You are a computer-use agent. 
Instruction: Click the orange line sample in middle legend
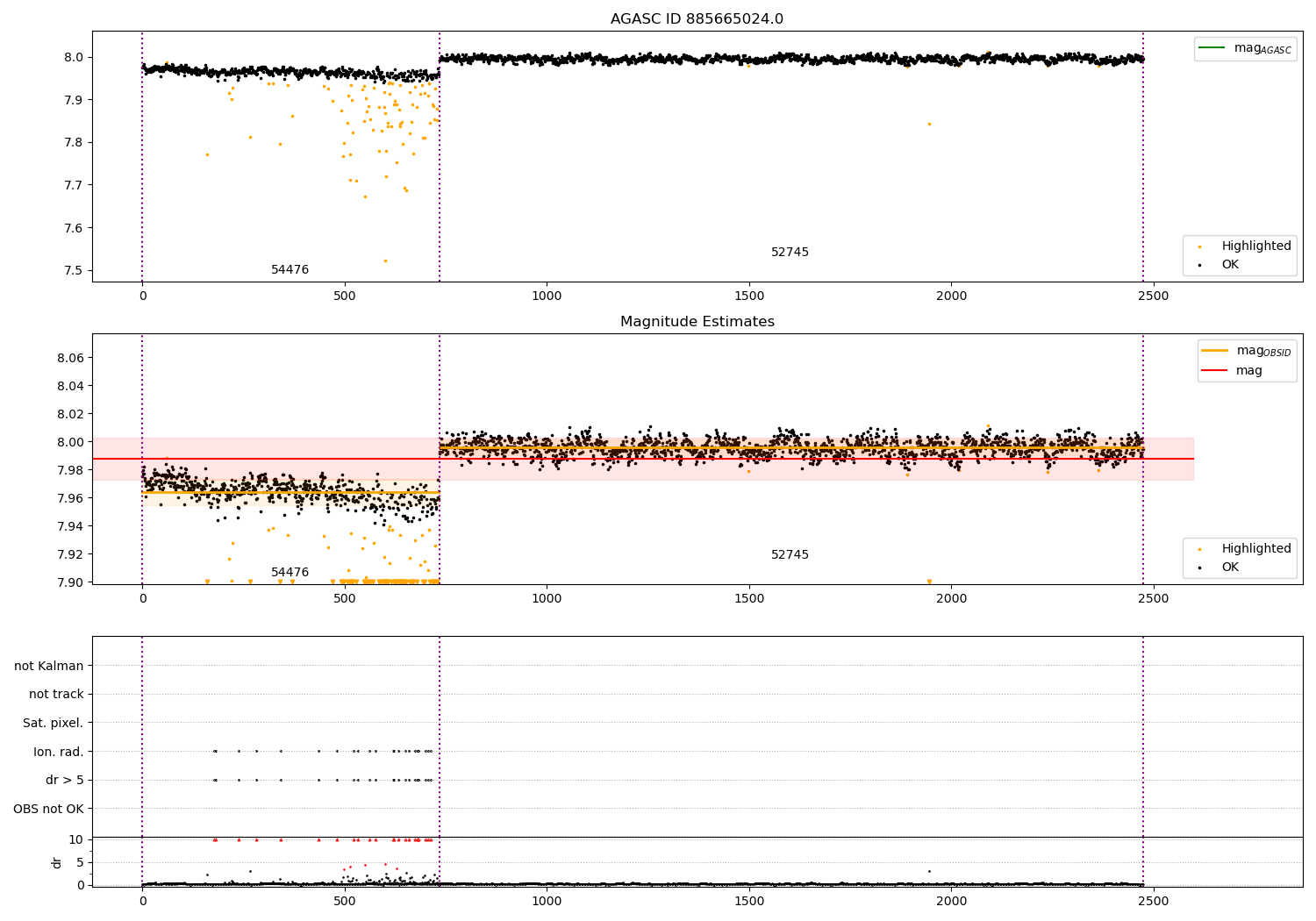[x=1215, y=351]
